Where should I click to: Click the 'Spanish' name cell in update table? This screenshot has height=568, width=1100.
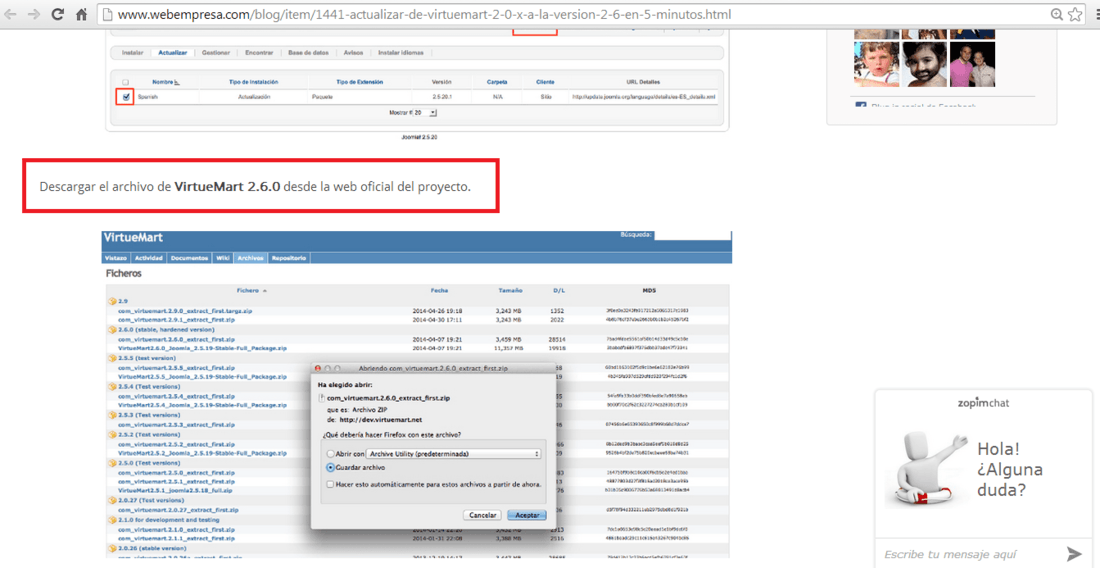(x=148, y=97)
